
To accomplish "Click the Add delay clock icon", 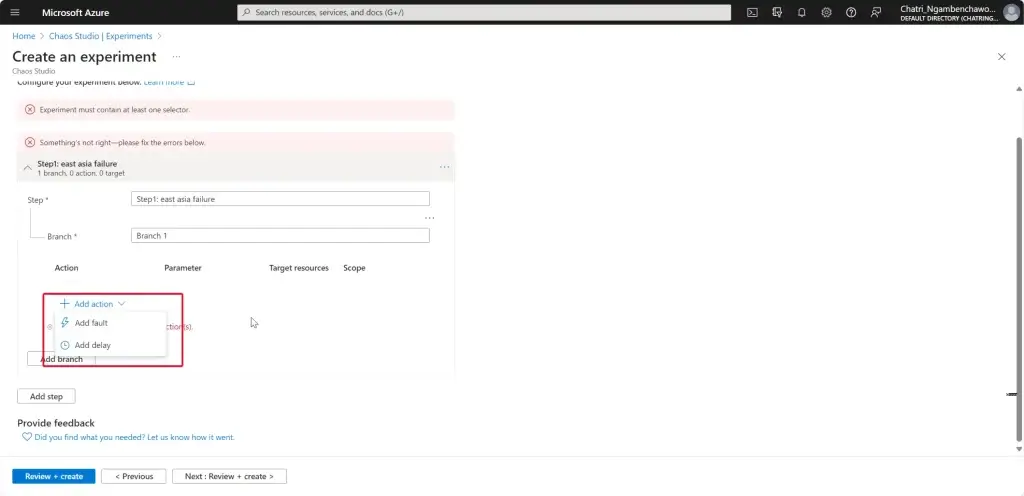I will pyautogui.click(x=65, y=345).
